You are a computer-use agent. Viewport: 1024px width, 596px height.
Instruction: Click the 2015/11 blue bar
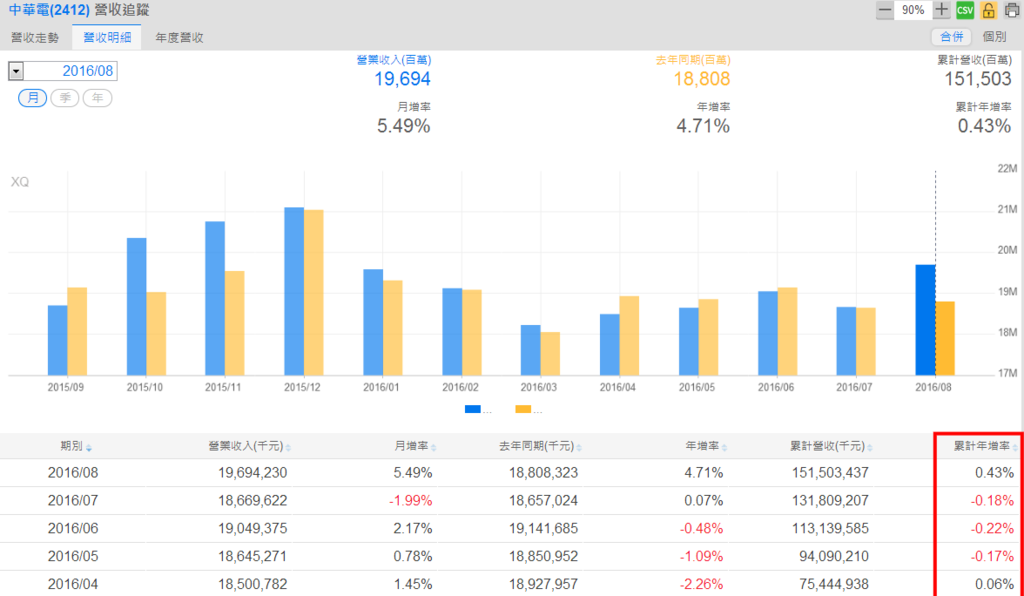(215, 298)
